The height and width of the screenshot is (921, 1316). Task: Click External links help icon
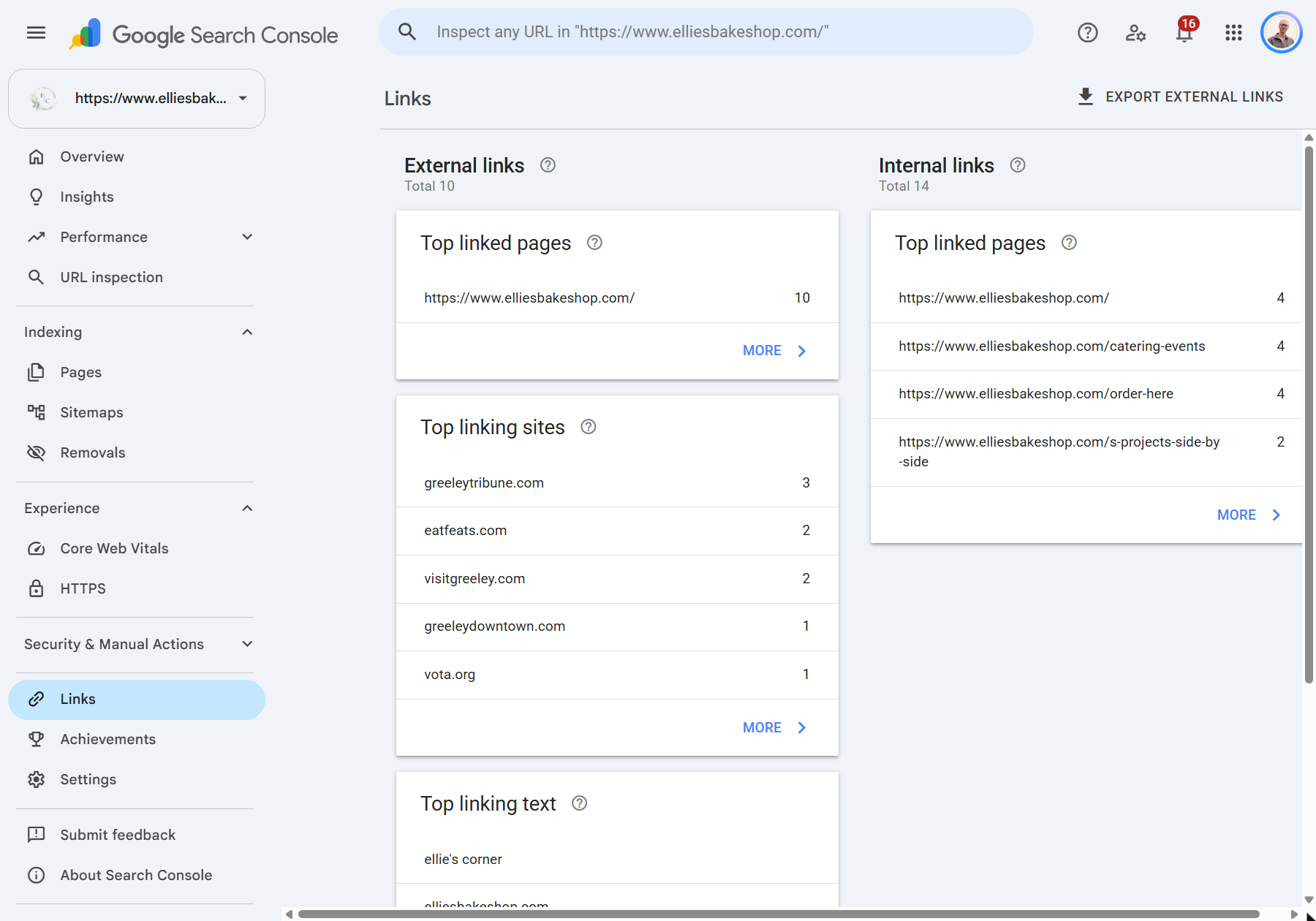548,165
